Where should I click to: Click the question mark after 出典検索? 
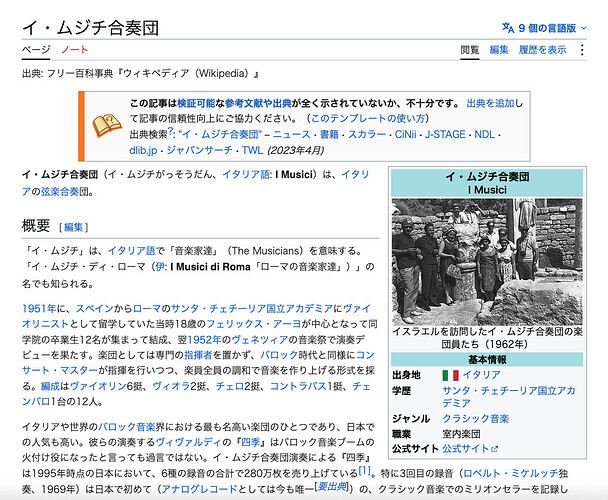(x=170, y=131)
